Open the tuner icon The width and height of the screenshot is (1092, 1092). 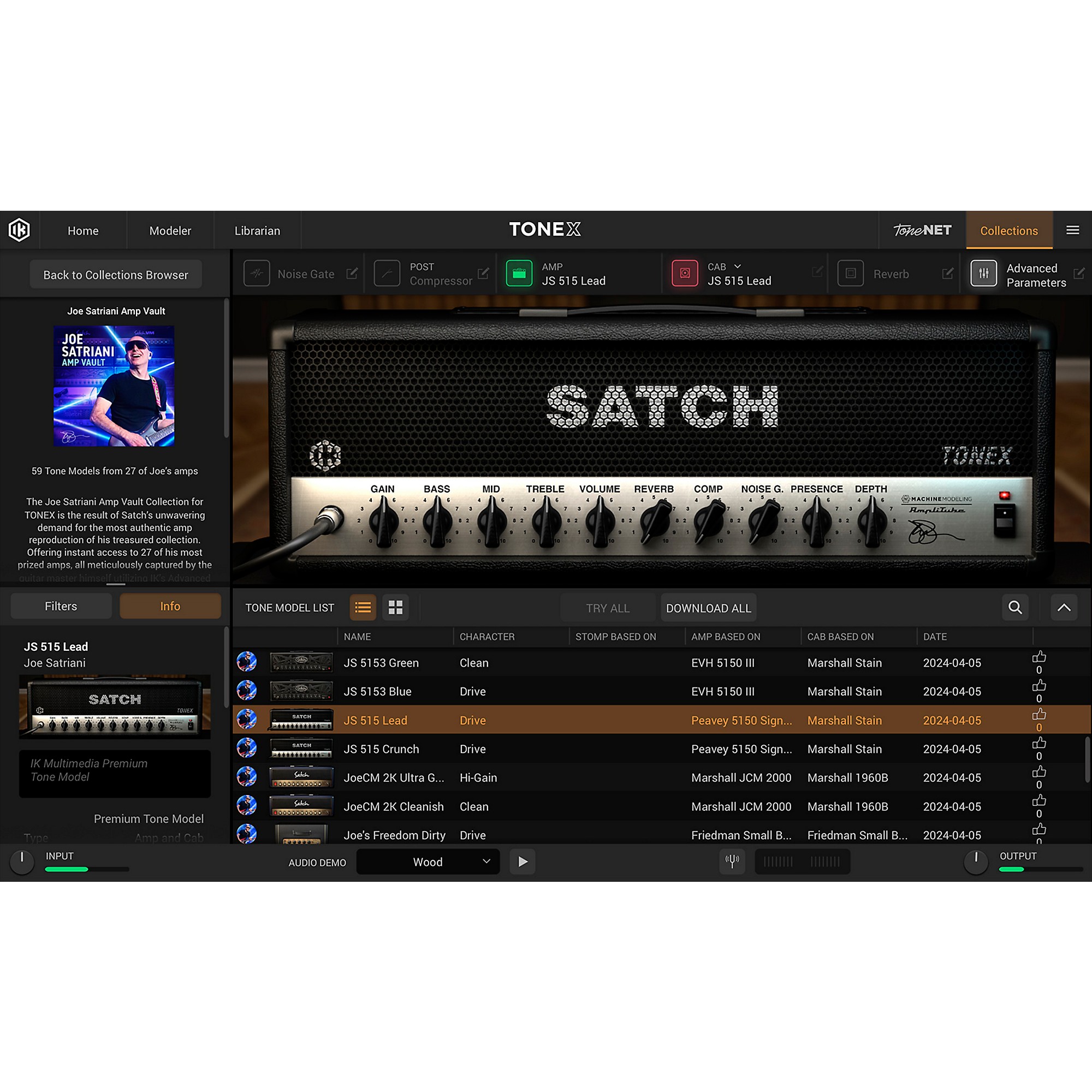point(732,862)
